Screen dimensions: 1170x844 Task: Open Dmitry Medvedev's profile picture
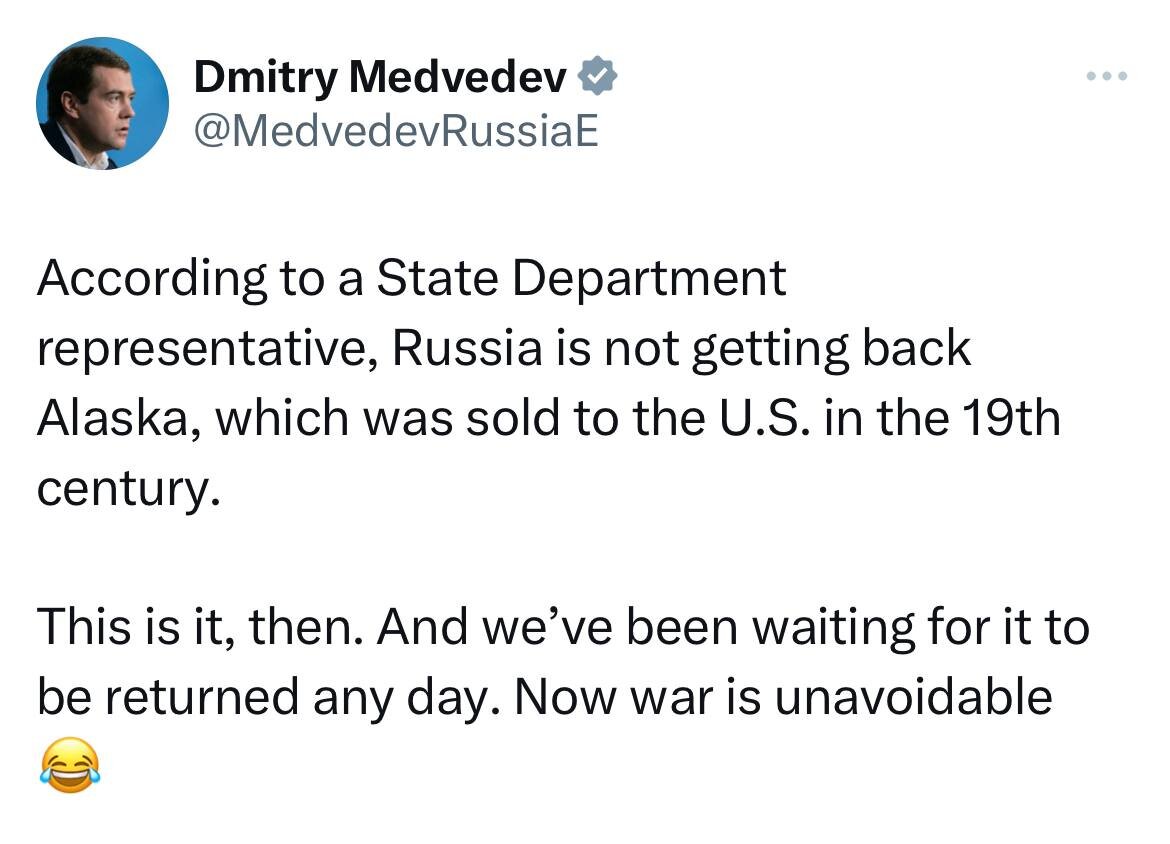[102, 103]
